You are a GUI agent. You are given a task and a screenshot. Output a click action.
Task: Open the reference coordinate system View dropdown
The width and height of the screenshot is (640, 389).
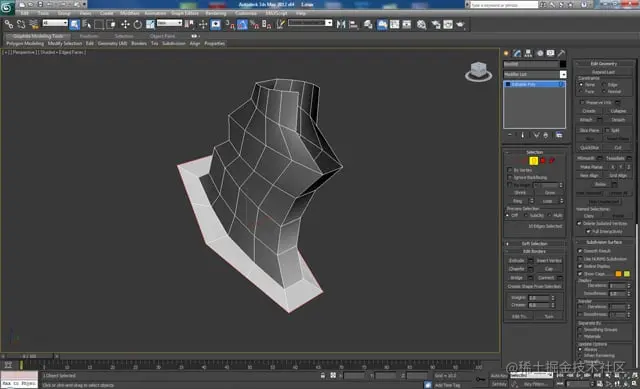(x=169, y=23)
